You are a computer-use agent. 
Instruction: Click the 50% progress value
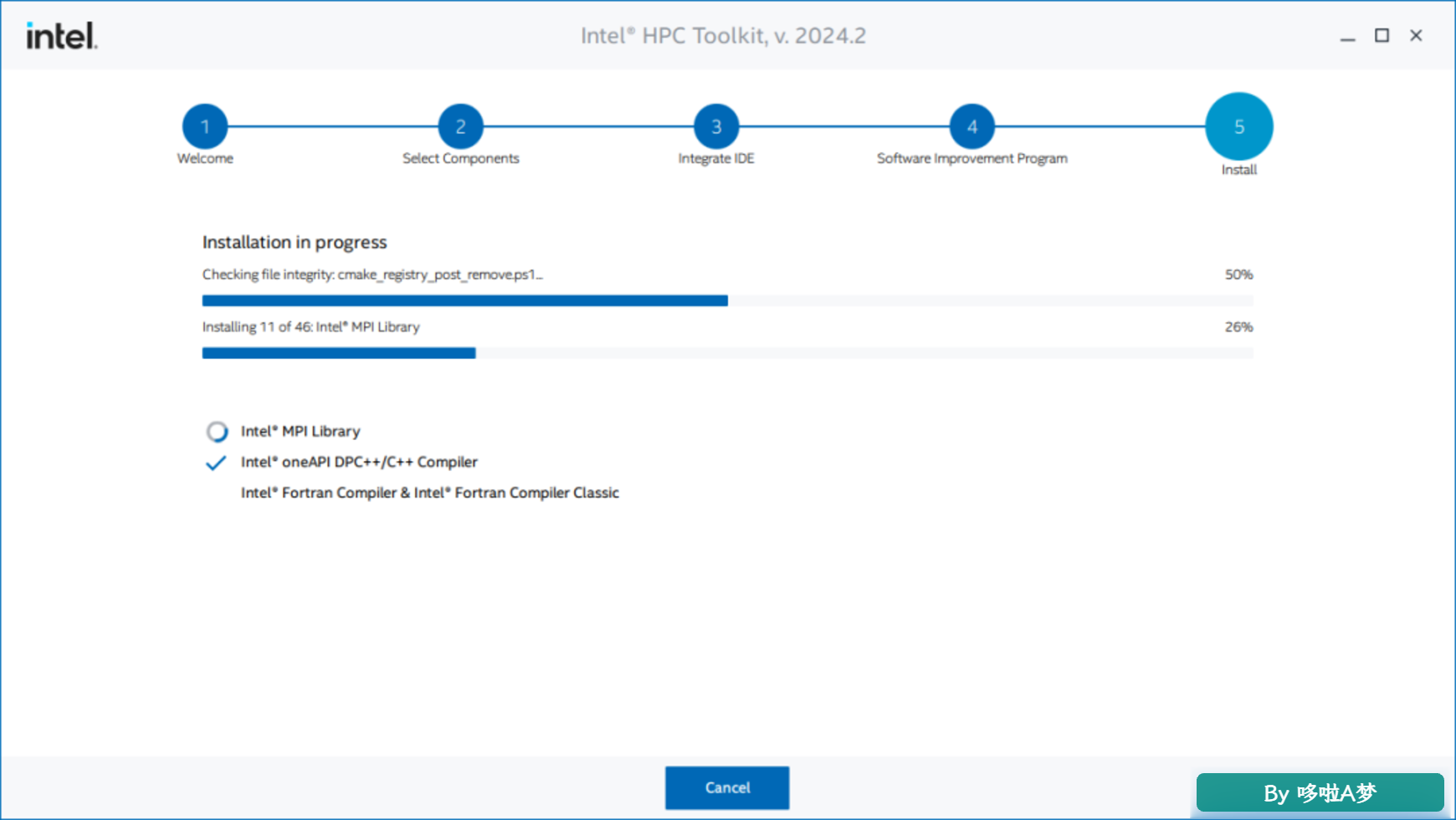[1239, 274]
